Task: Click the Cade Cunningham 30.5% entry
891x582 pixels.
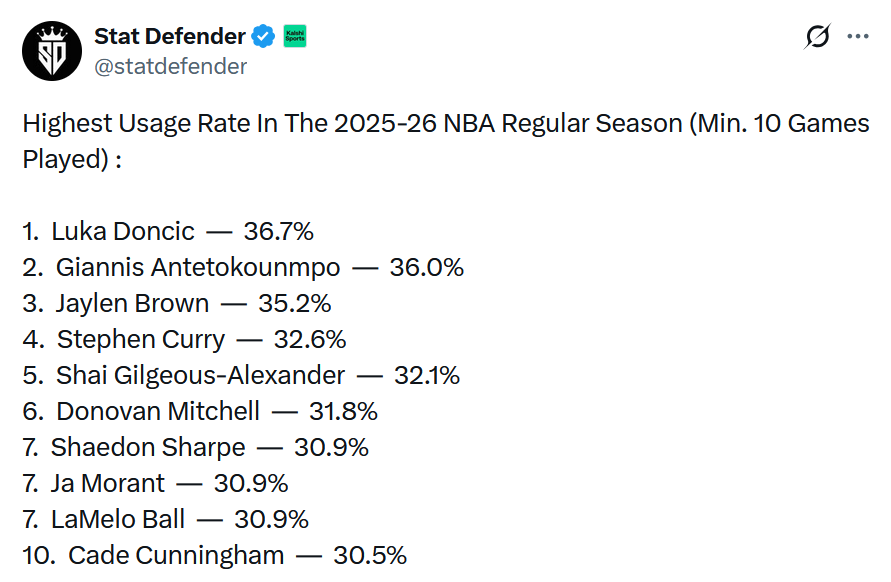Action: pos(215,556)
